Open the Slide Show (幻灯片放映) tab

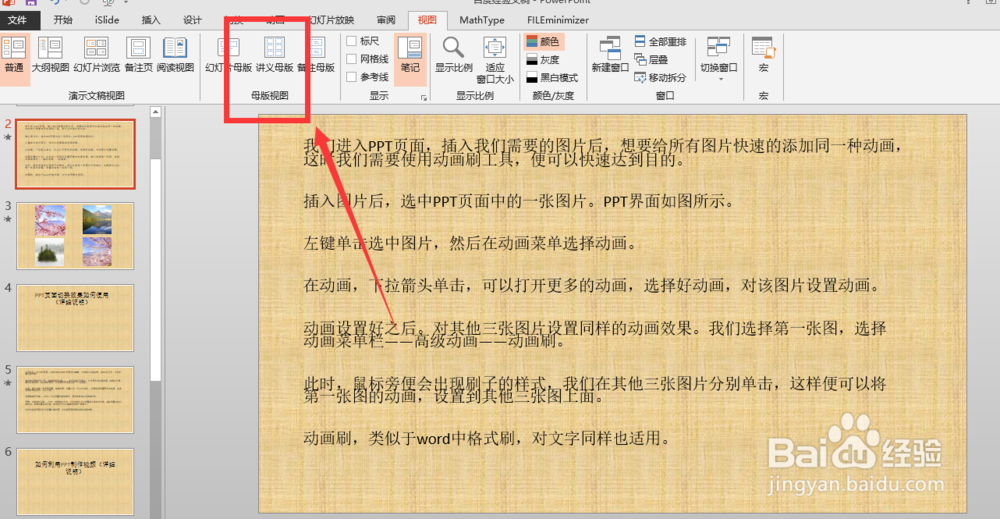(x=332, y=20)
